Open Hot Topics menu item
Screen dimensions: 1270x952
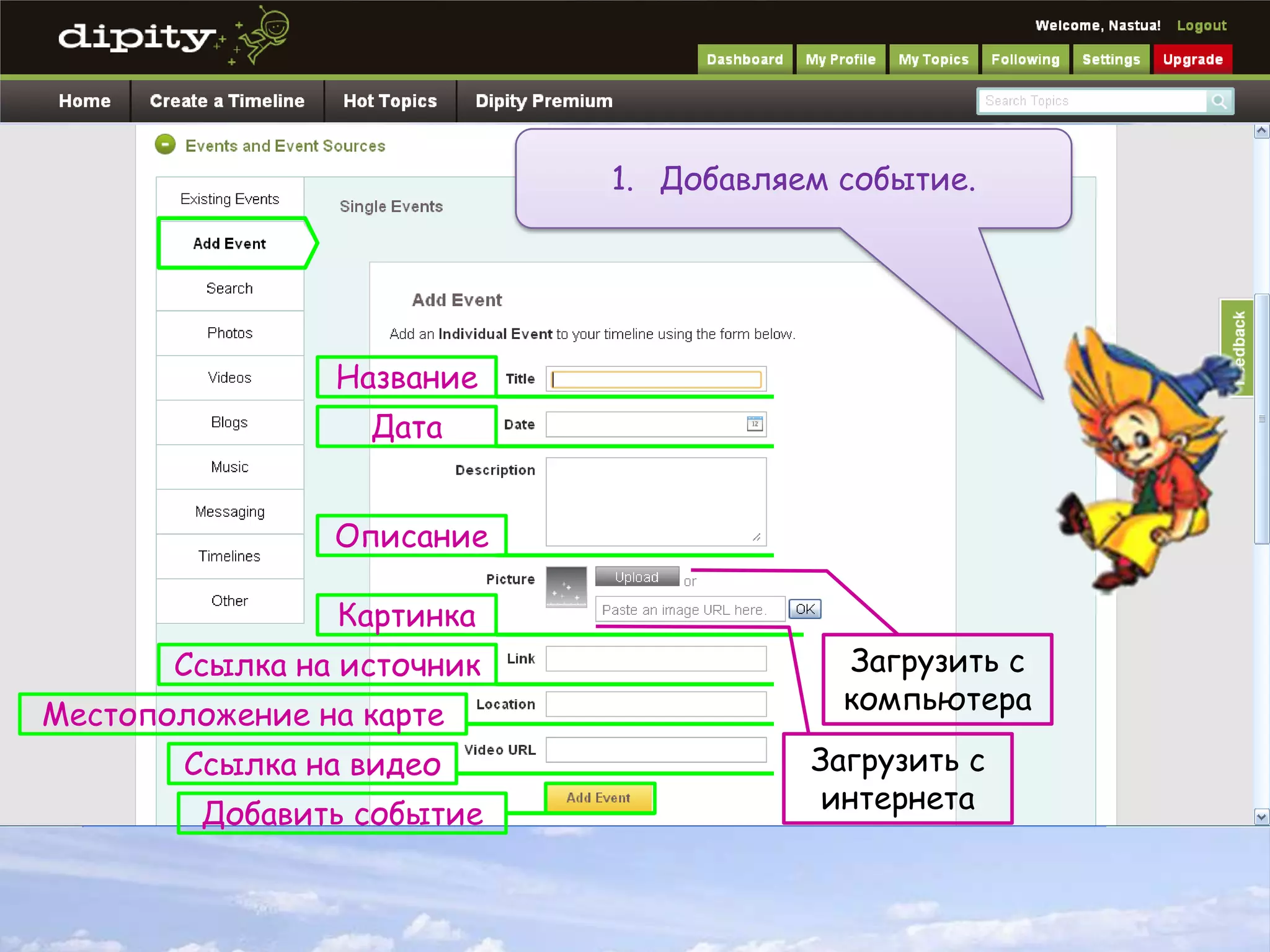[x=390, y=101]
